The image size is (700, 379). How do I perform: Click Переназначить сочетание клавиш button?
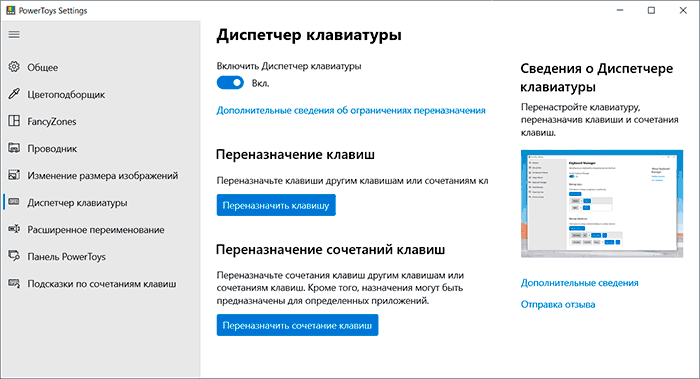click(297, 325)
